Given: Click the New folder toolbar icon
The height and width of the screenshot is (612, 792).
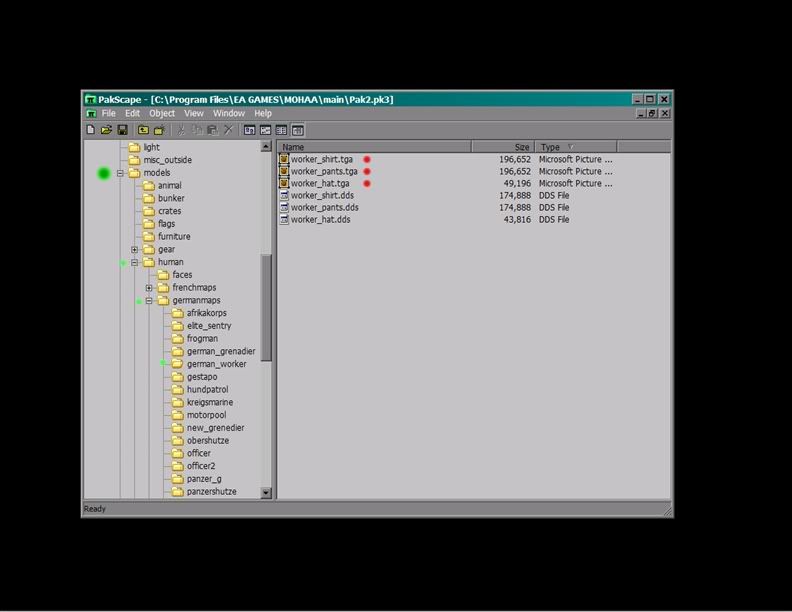Looking at the screenshot, I should point(160,130).
